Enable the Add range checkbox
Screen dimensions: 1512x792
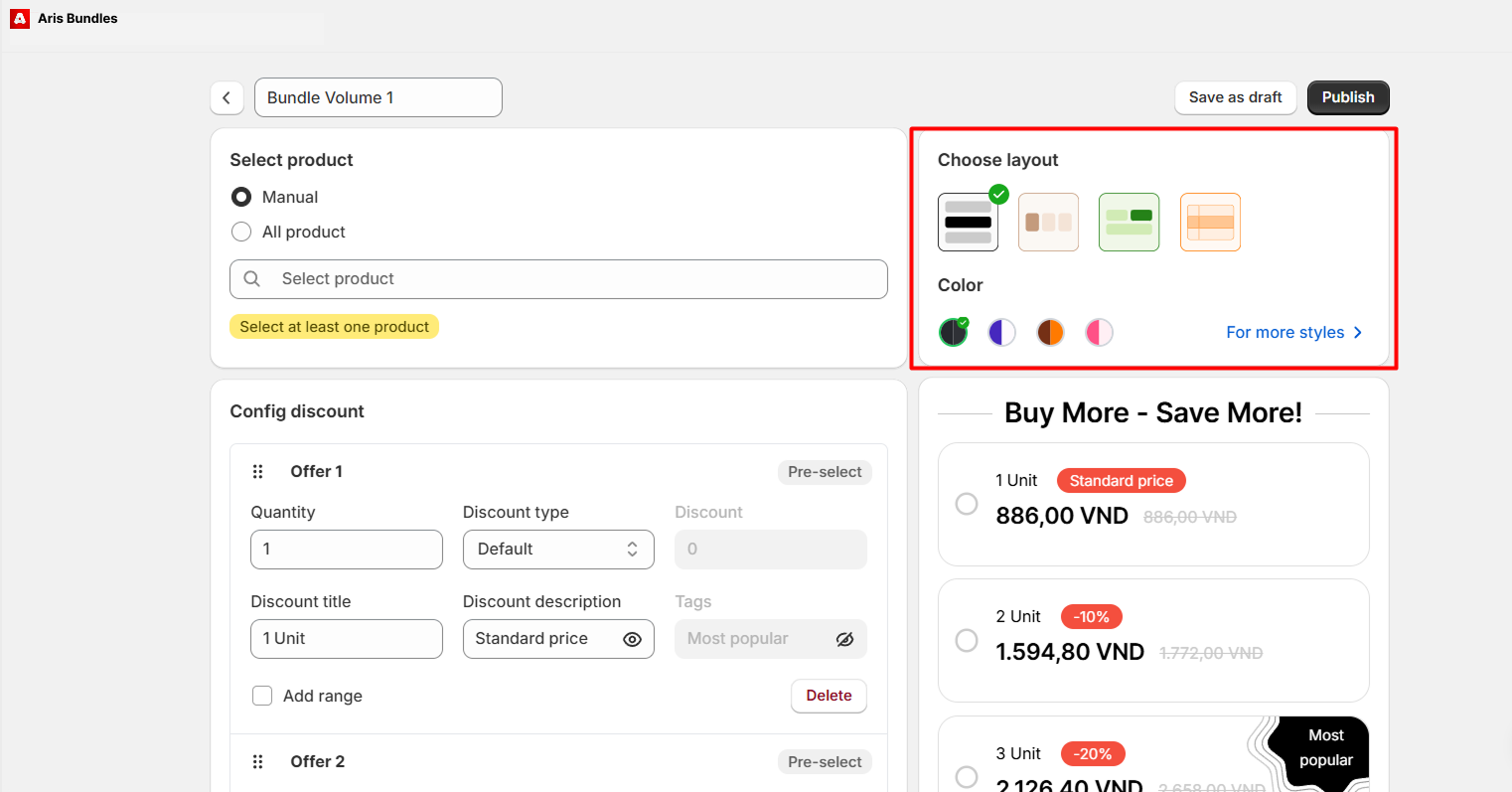point(262,696)
